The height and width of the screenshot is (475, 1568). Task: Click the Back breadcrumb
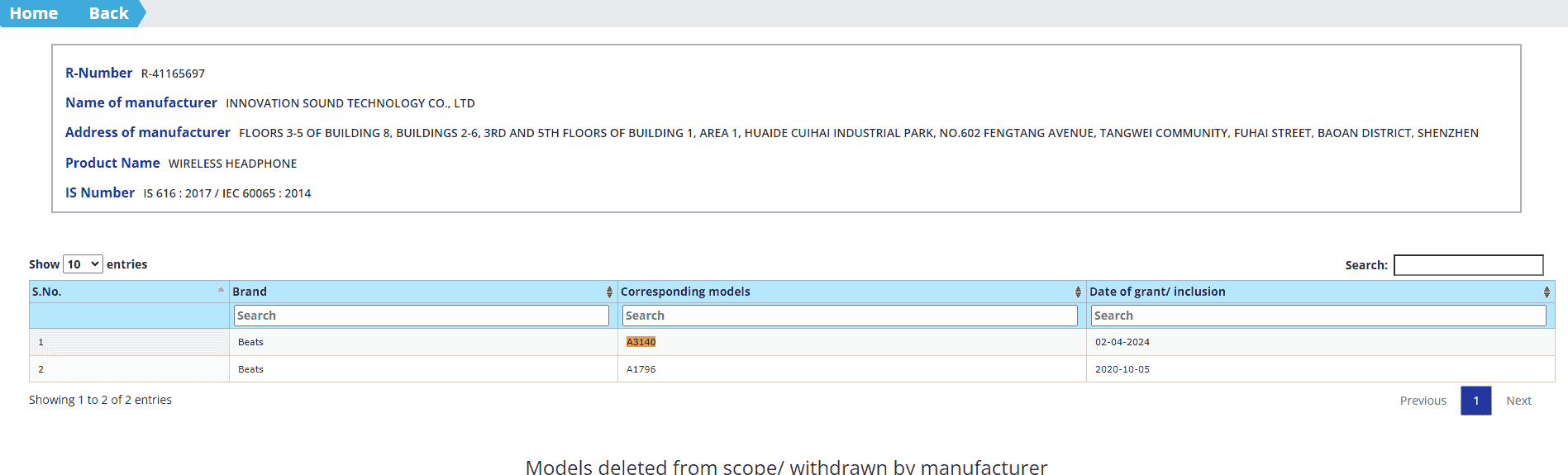(108, 13)
